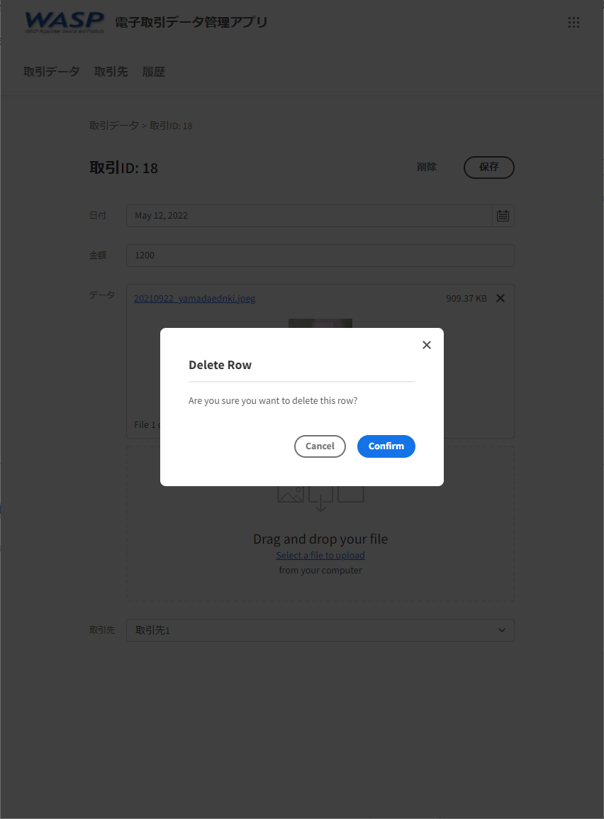Open the apps grid menu icon

coord(574,22)
